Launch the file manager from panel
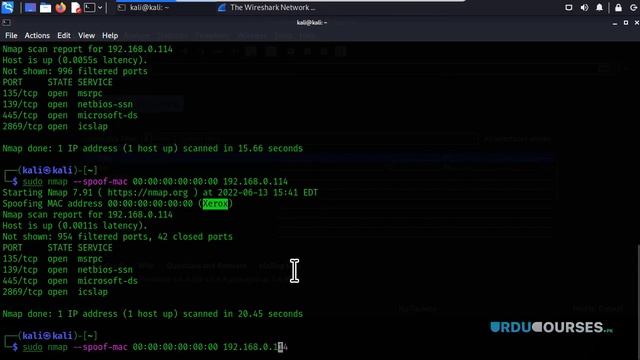The width and height of the screenshot is (640, 360). (45, 7)
